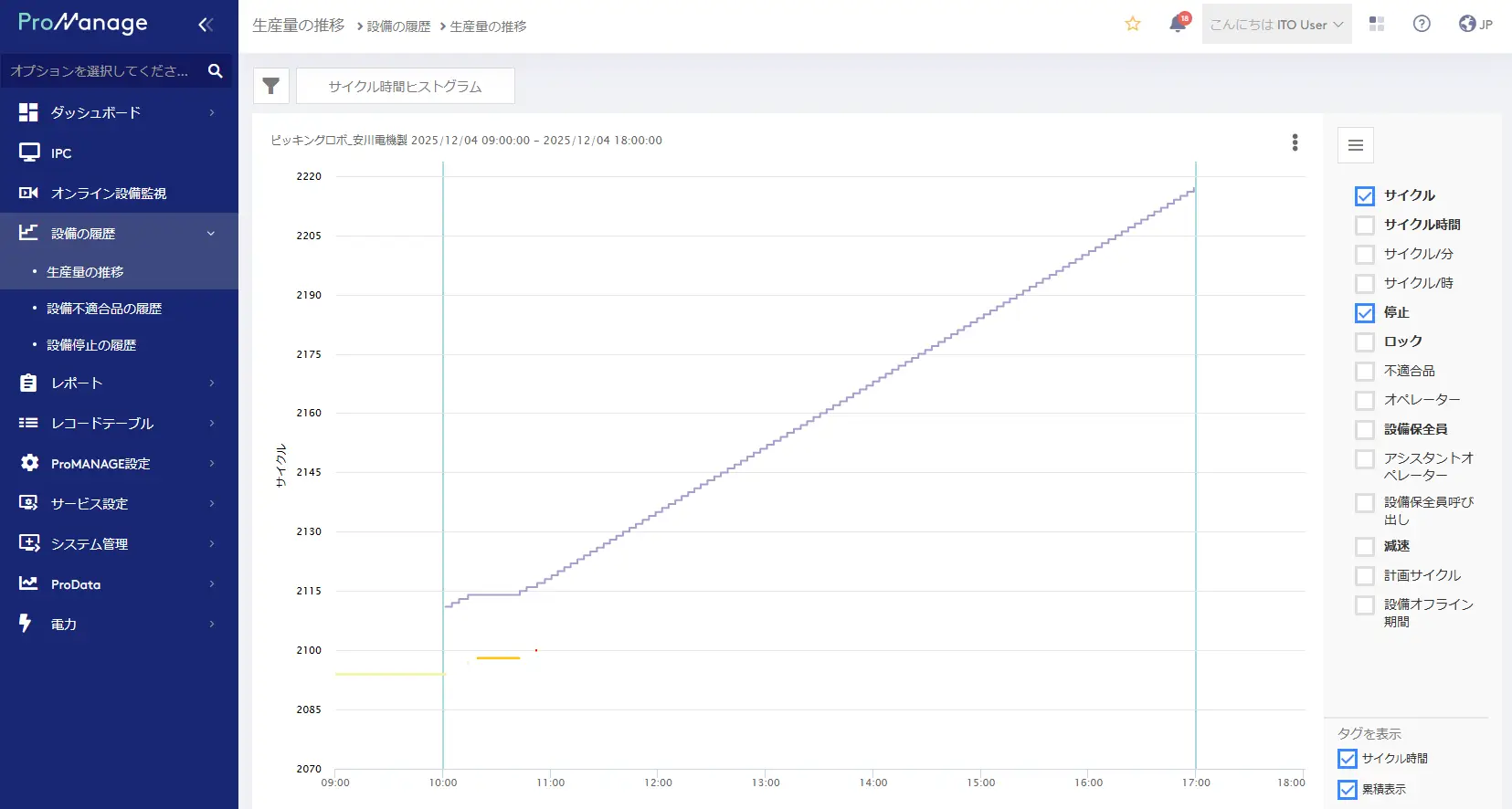Click the sidebar option search field
This screenshot has height=809, width=1512.
tap(100, 71)
